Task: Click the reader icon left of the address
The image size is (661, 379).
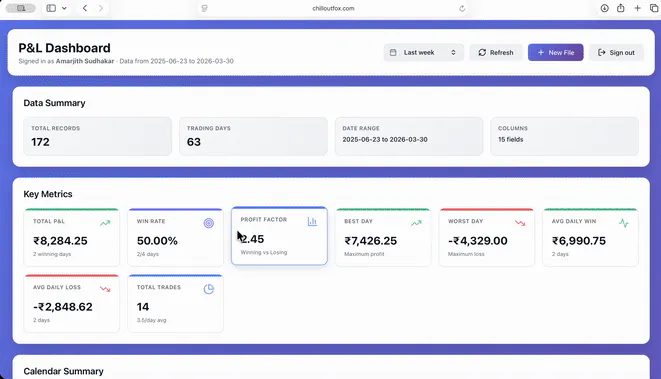Action: point(204,8)
